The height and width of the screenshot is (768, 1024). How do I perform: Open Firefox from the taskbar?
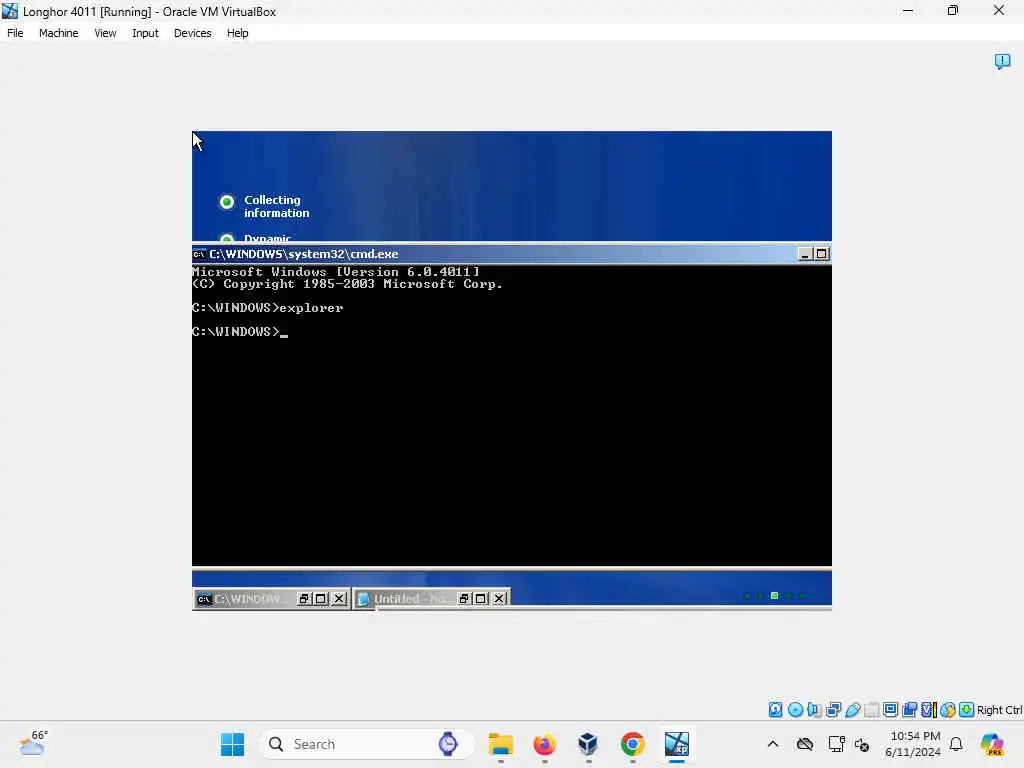[544, 744]
